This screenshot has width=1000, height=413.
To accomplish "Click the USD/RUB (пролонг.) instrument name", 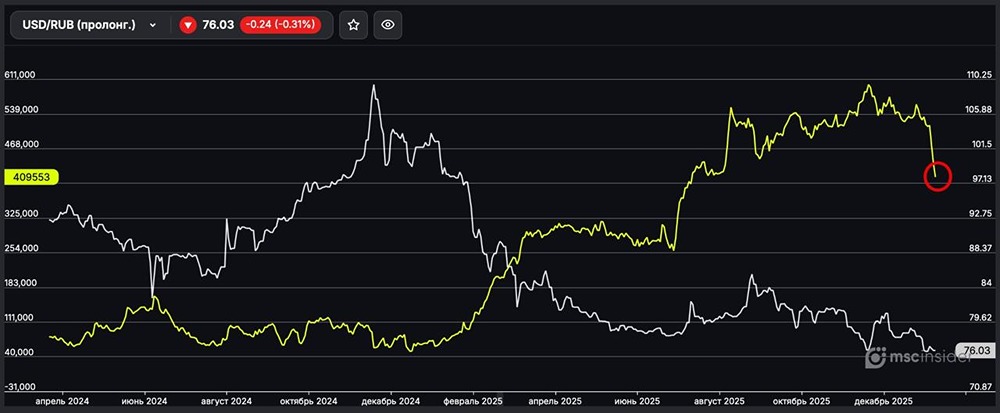I will coord(79,25).
